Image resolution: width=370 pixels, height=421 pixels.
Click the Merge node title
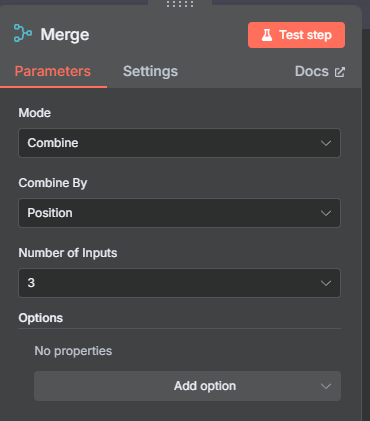click(65, 35)
